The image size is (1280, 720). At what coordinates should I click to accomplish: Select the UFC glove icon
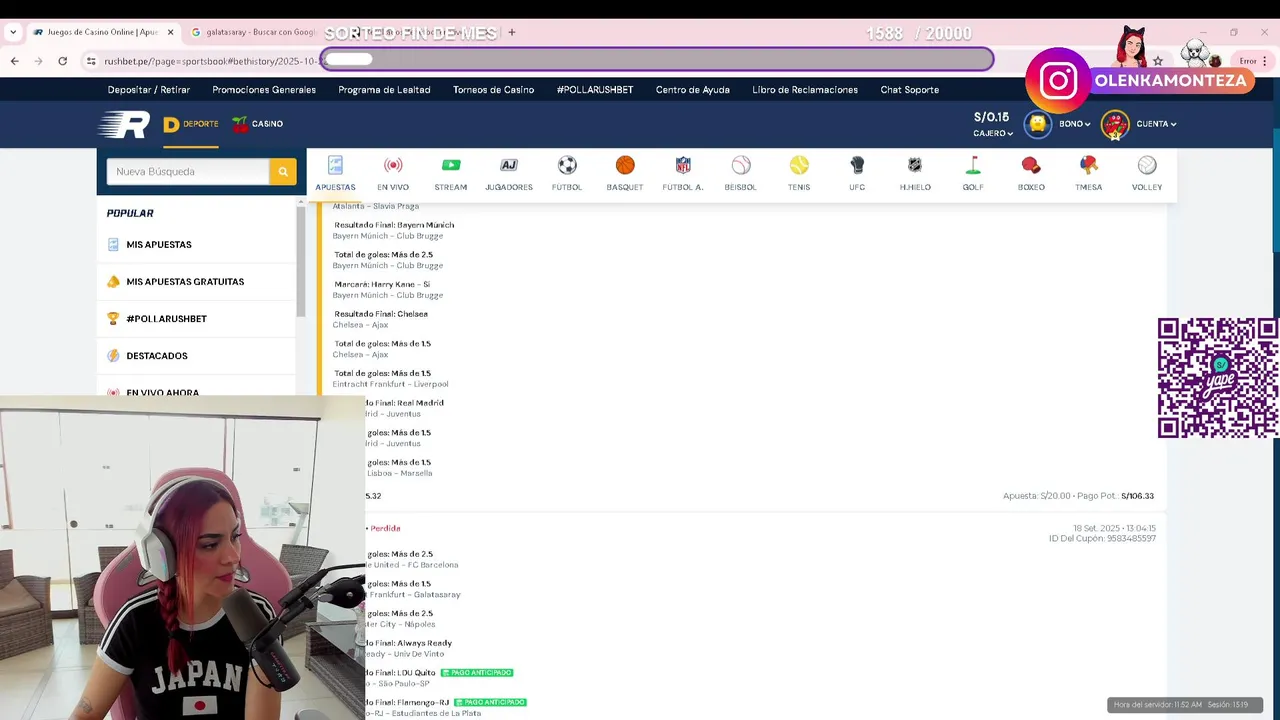857,165
